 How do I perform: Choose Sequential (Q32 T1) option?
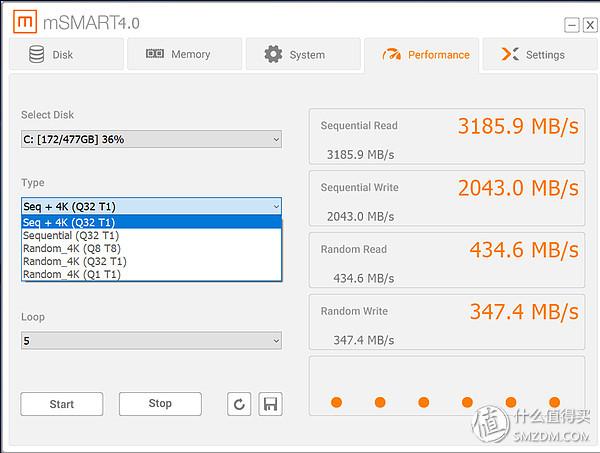[x=152, y=235]
